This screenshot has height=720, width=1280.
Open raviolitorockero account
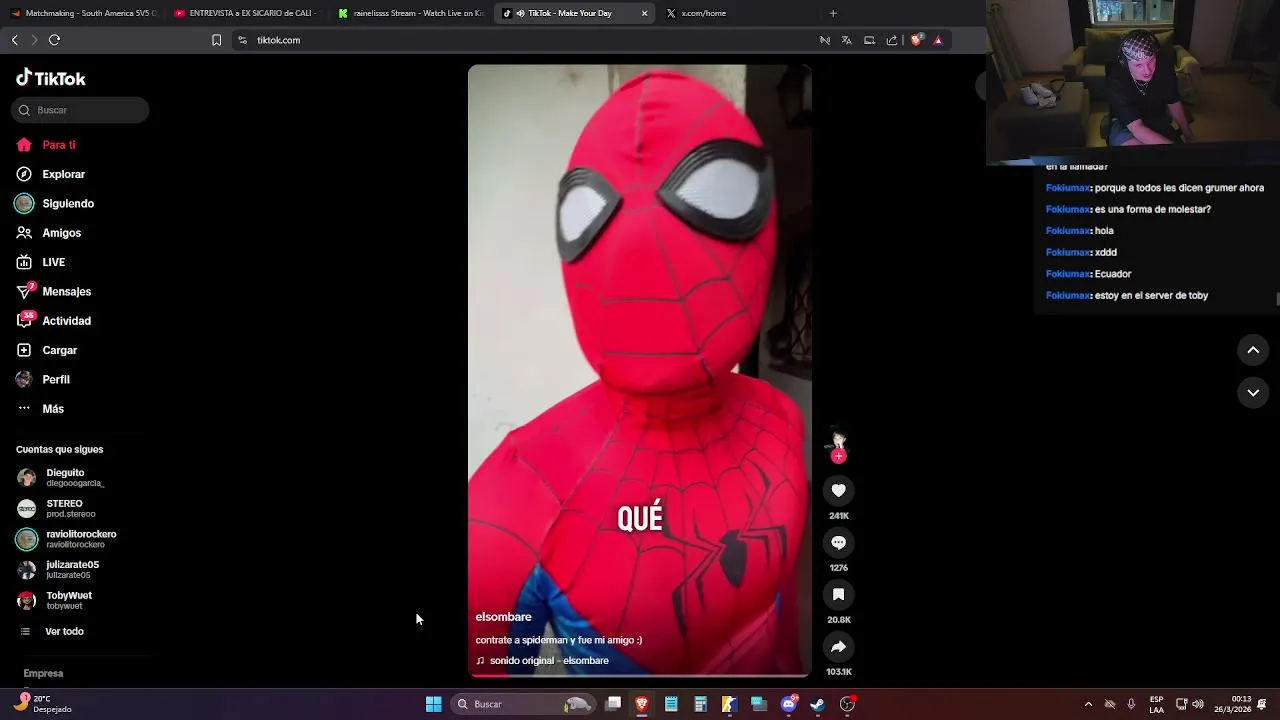(66, 539)
